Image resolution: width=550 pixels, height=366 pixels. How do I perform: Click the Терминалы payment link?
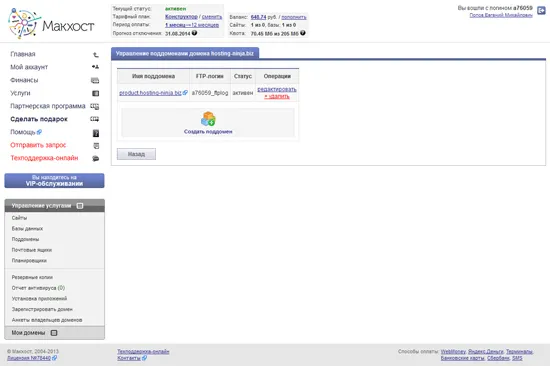pos(519,351)
